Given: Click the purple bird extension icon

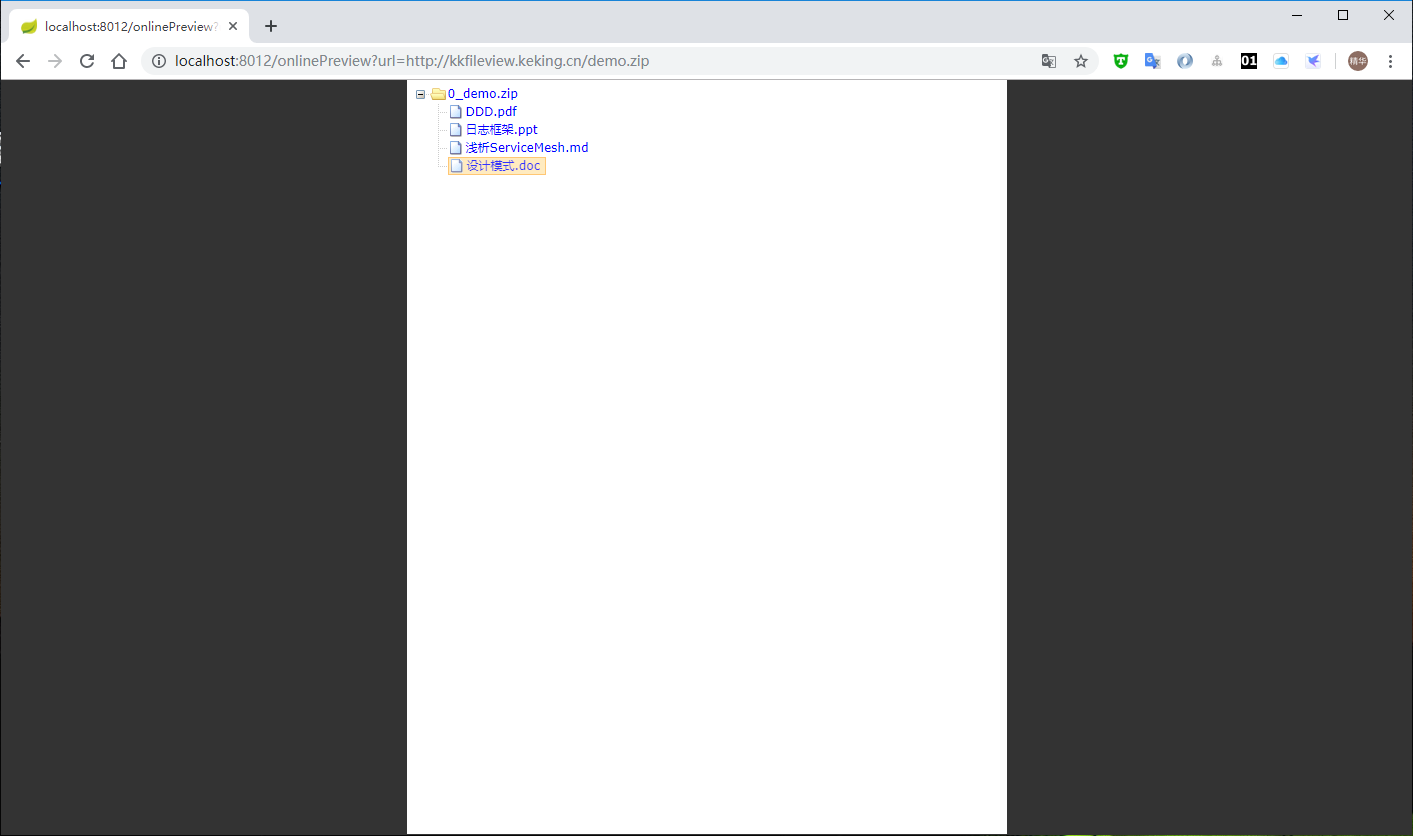Looking at the screenshot, I should click(1313, 61).
